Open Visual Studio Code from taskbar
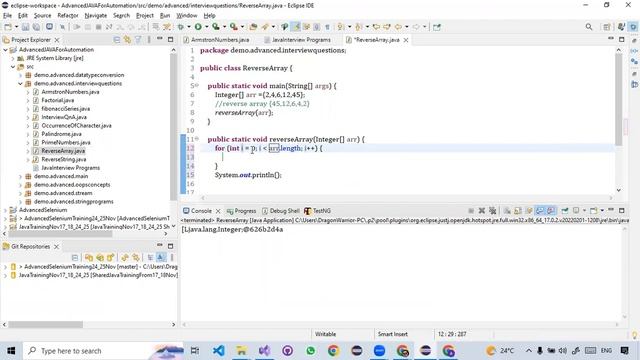 click(x=218, y=351)
